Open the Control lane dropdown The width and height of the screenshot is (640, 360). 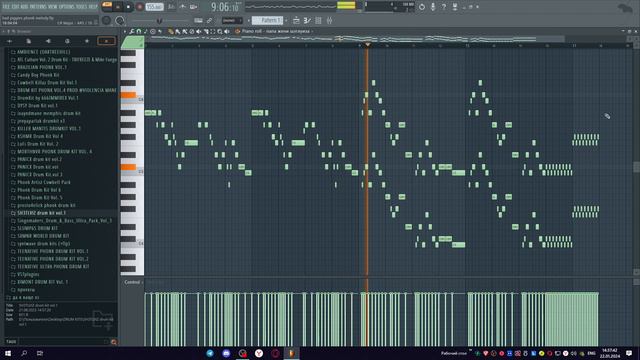click(133, 282)
